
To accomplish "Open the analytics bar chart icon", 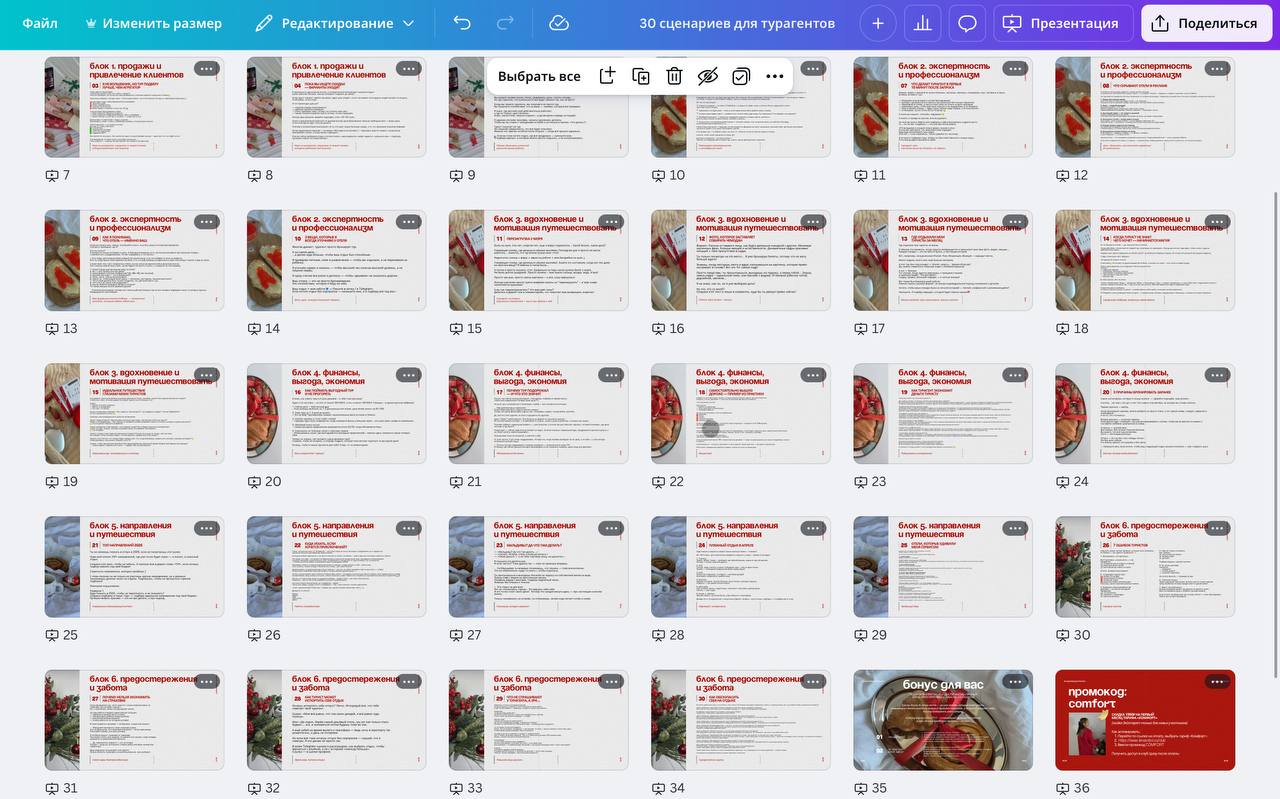I will [922, 23].
